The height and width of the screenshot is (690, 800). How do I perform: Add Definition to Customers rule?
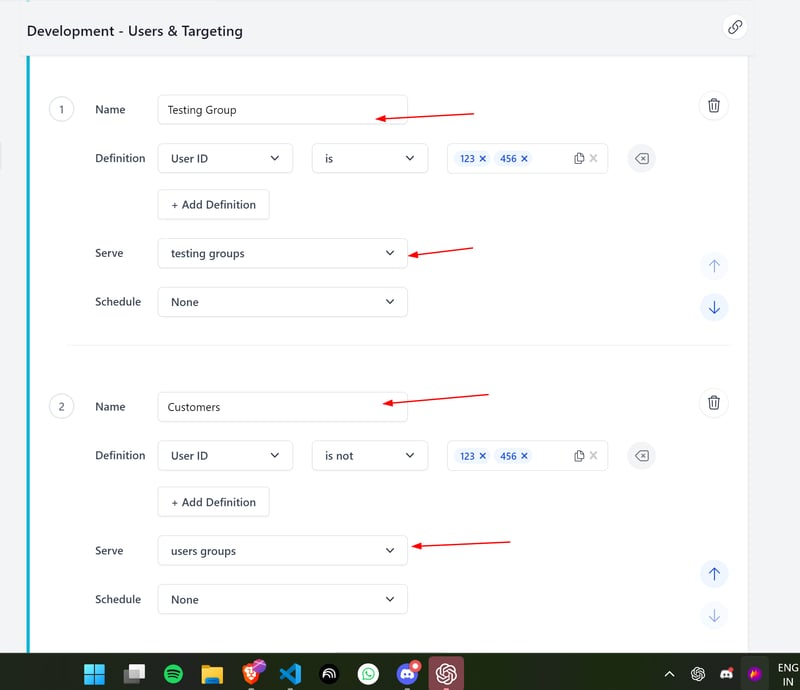(213, 502)
